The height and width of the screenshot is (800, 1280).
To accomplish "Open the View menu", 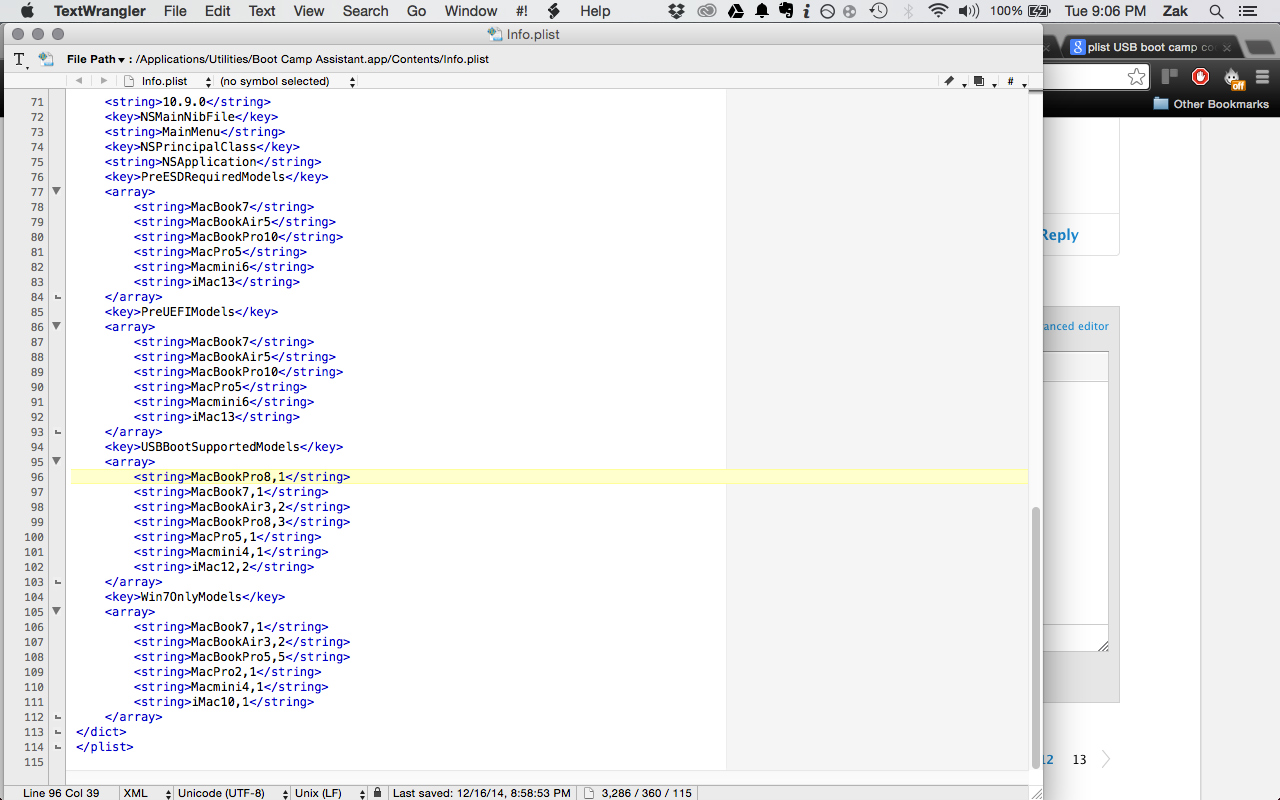I will (x=309, y=11).
